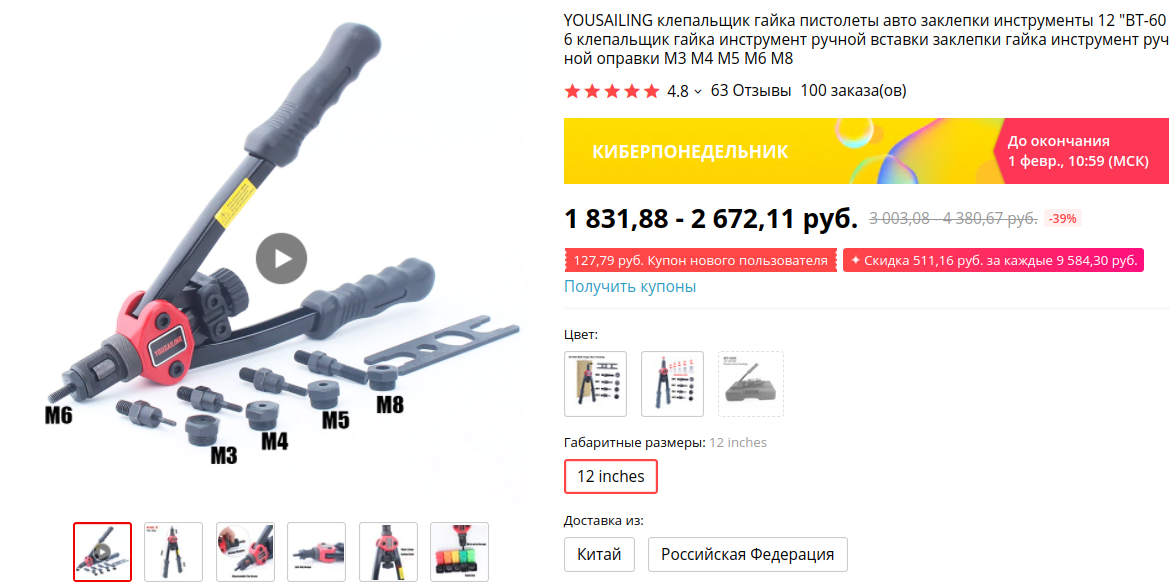
Task: Click the new user coupon 127,79 руб. tag
Action: pos(700,261)
